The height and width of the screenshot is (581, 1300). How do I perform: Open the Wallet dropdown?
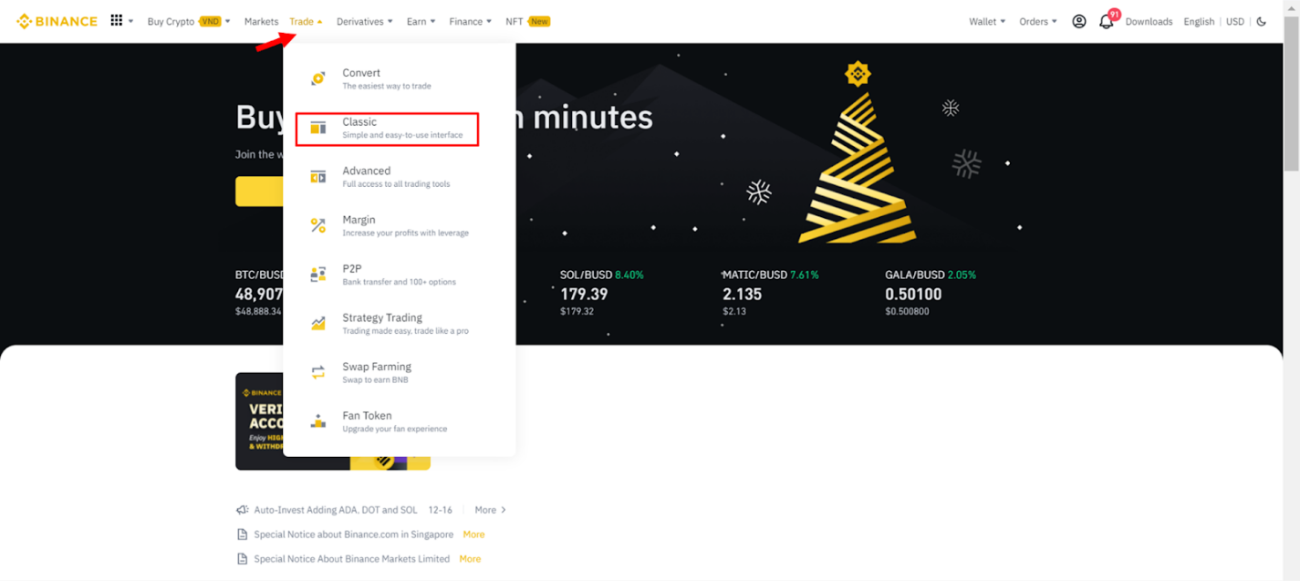click(987, 21)
